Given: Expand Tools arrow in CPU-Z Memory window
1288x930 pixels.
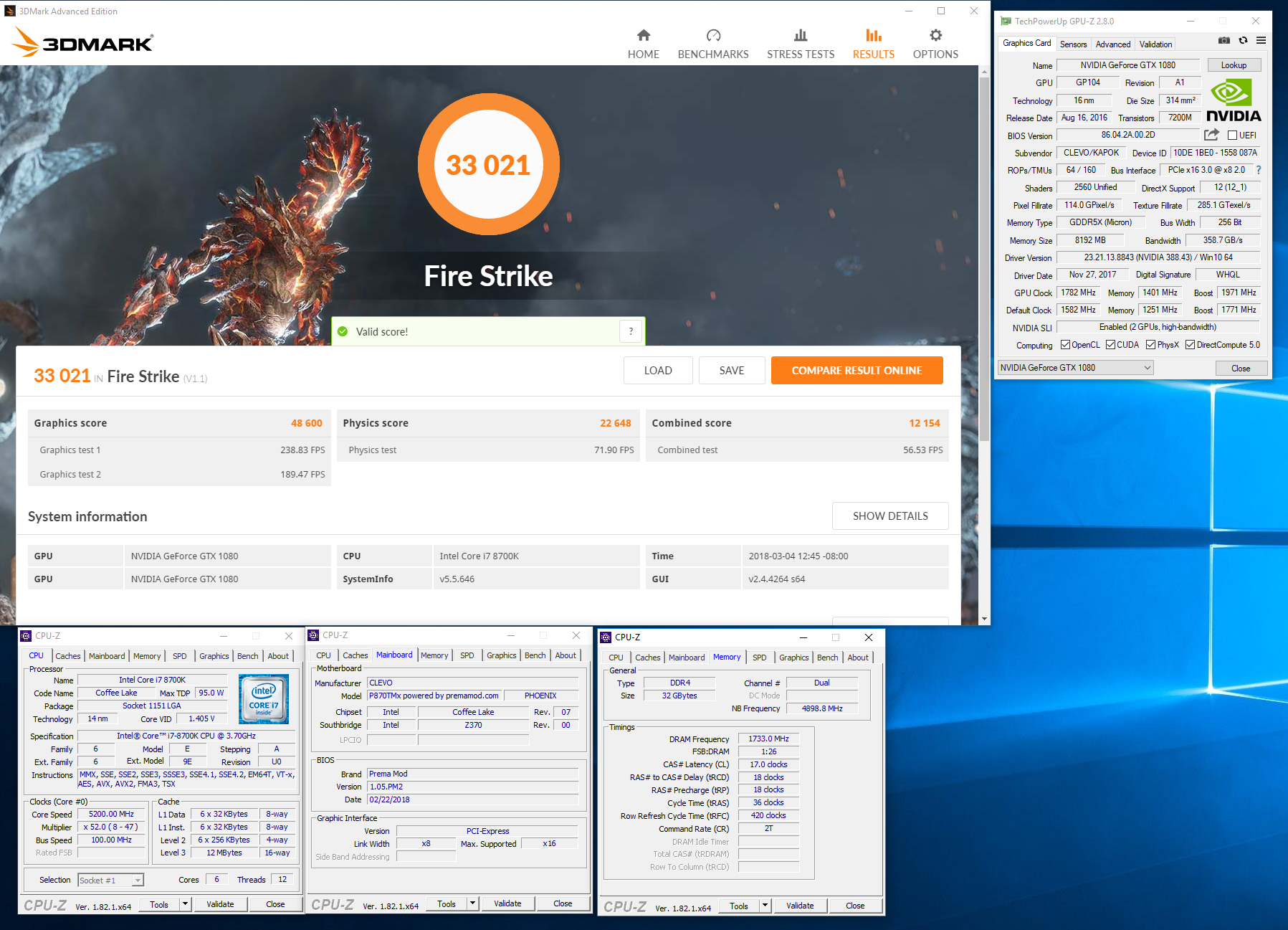Looking at the screenshot, I should coord(765,906).
